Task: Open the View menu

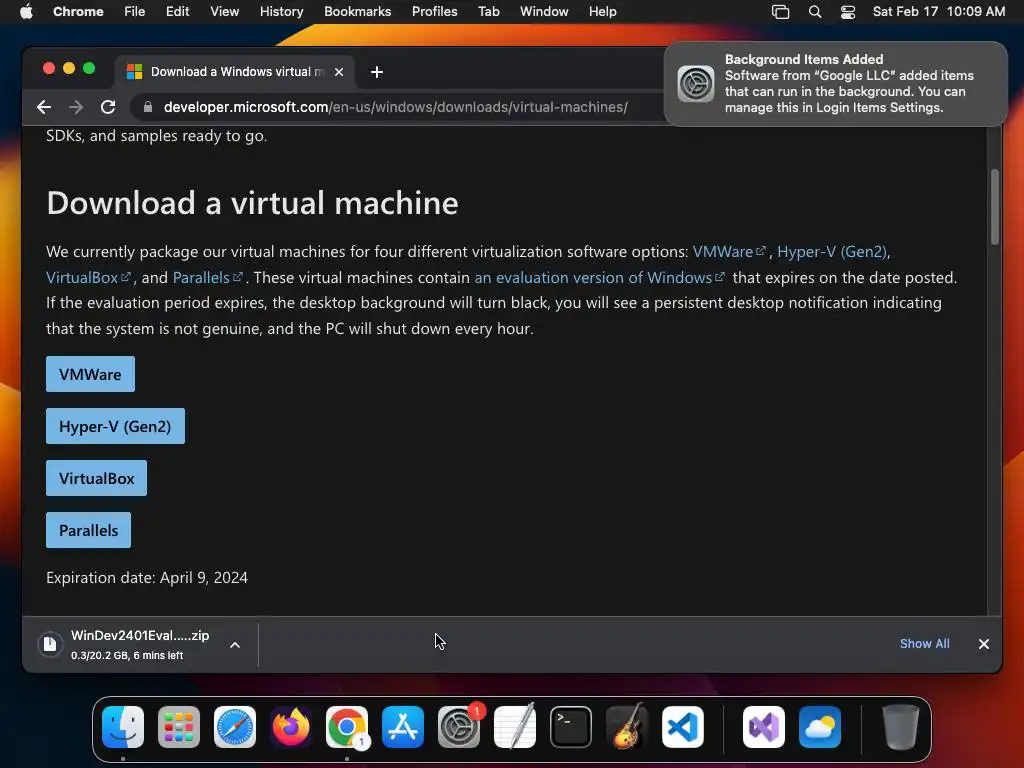Action: (x=225, y=12)
